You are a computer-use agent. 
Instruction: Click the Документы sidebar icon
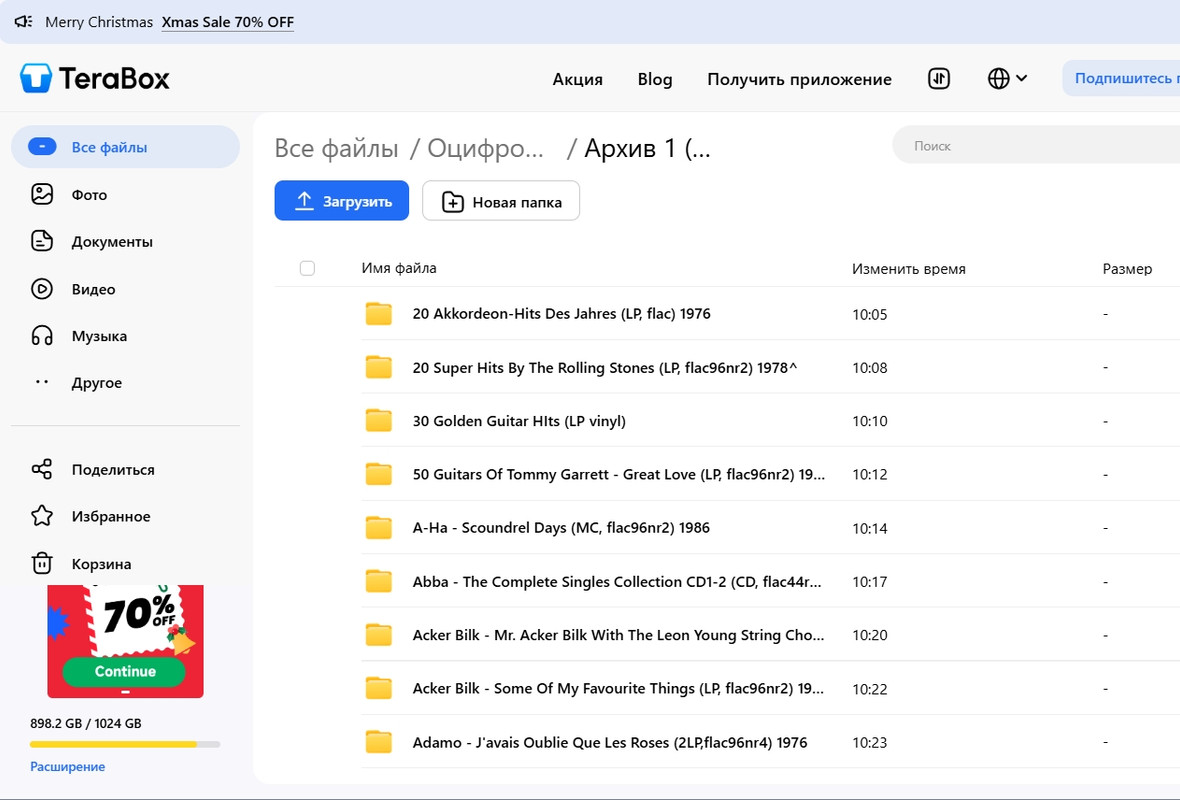click(x=42, y=242)
